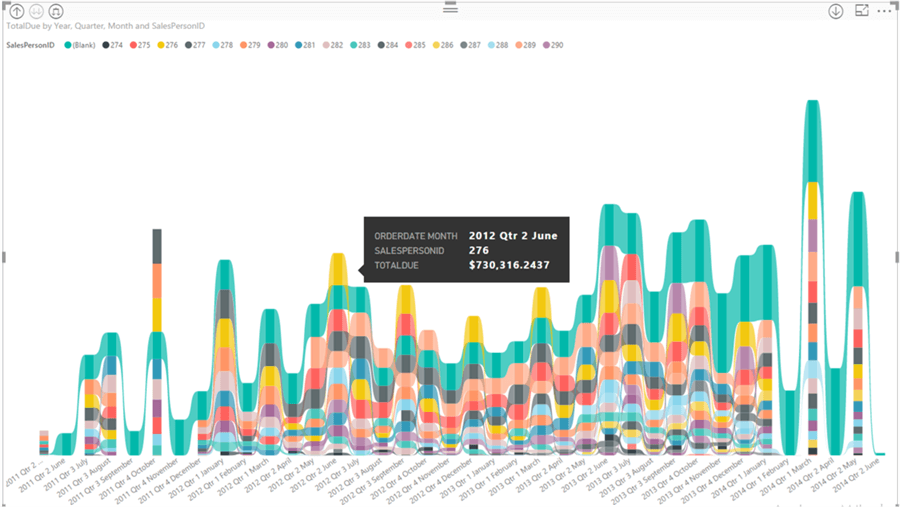Highlight the 289 legend item
The image size is (900, 507).
click(526, 45)
